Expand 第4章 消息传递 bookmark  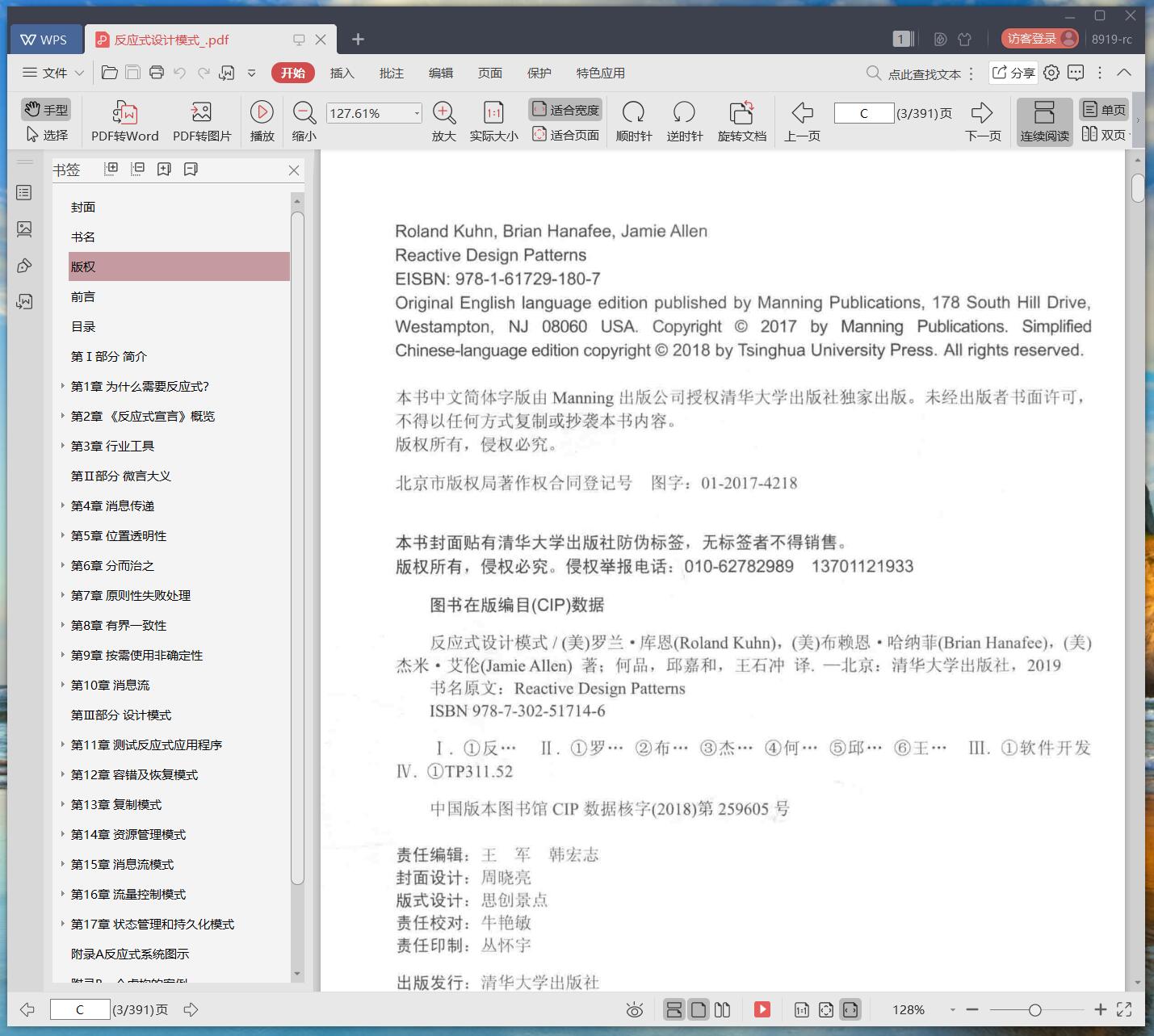[62, 505]
